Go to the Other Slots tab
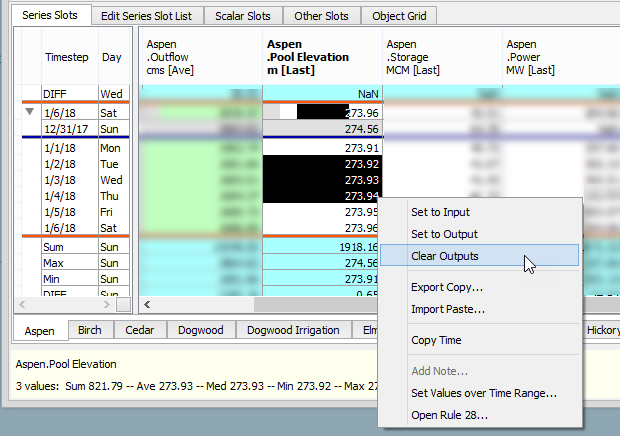This screenshot has width=620, height=436. (x=320, y=16)
